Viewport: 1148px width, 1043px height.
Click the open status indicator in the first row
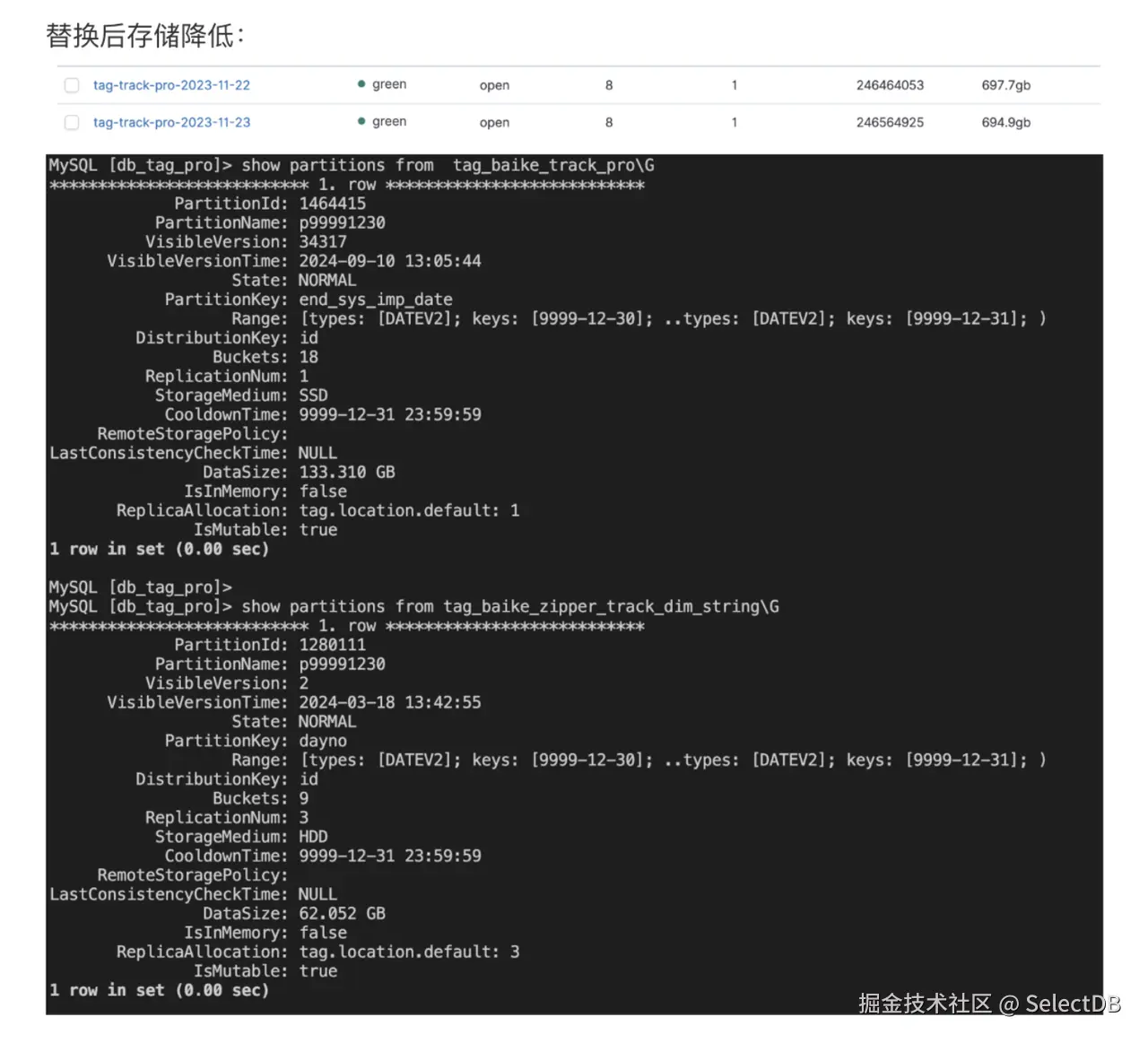coord(494,85)
